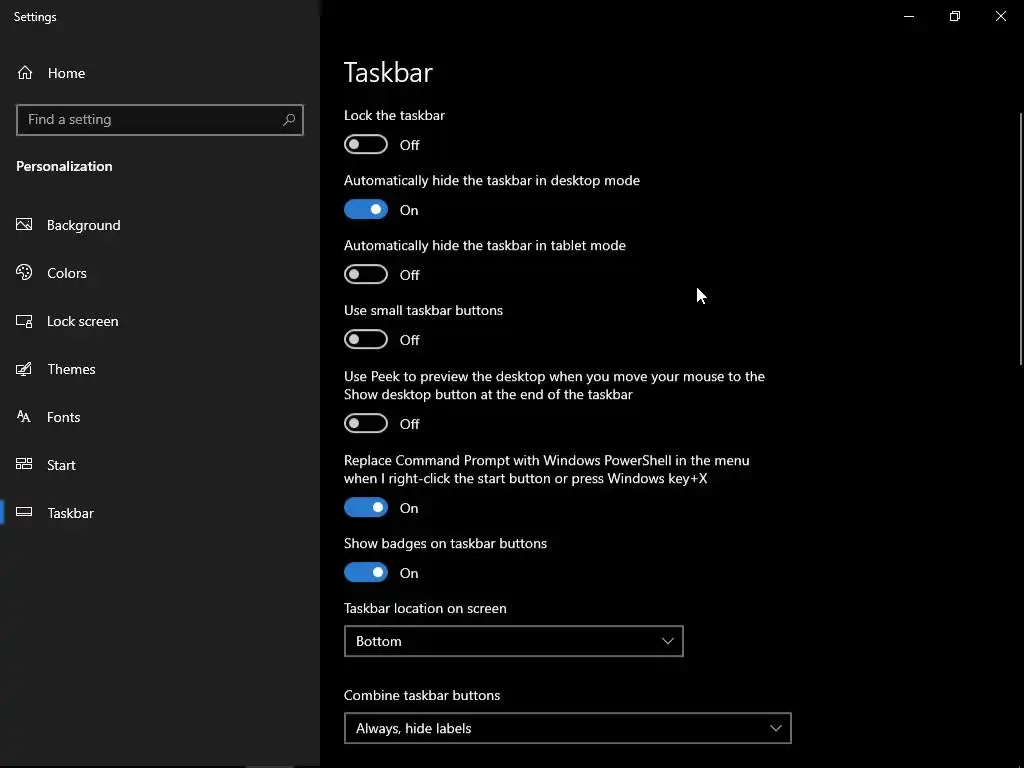
Task: Open Taskbar location on screen dropdown
Action: [513, 641]
